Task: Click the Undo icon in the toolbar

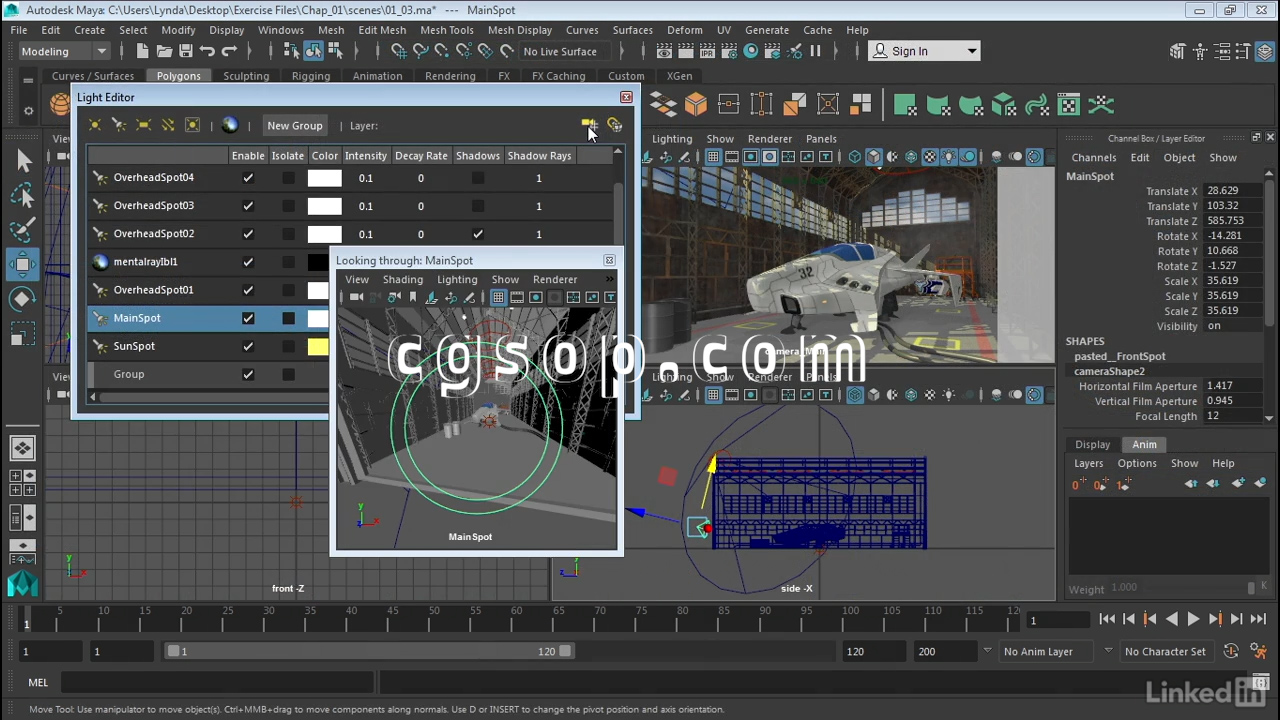Action: click(x=208, y=51)
